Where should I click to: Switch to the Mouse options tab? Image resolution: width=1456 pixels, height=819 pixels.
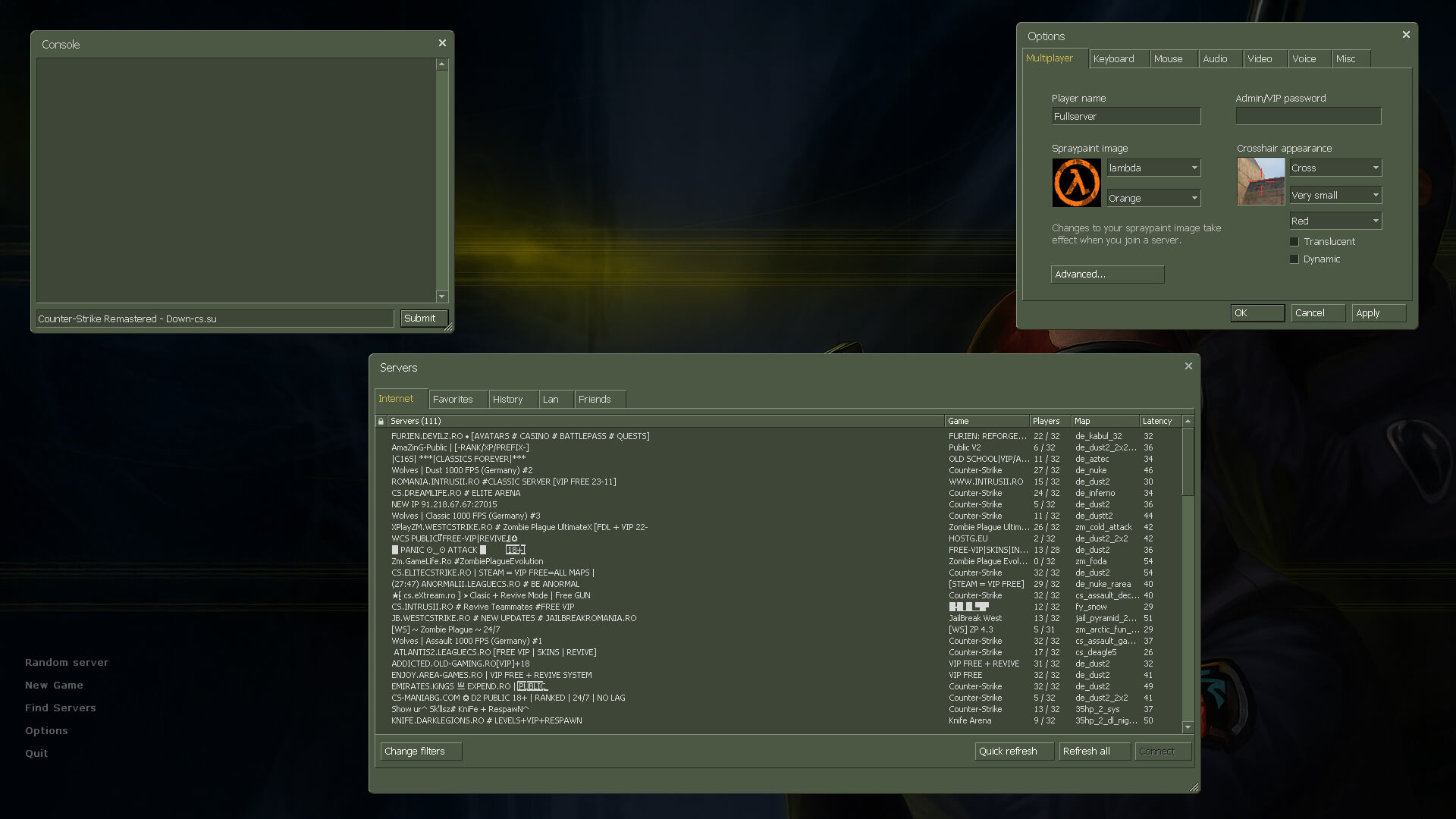pyautogui.click(x=1174, y=59)
